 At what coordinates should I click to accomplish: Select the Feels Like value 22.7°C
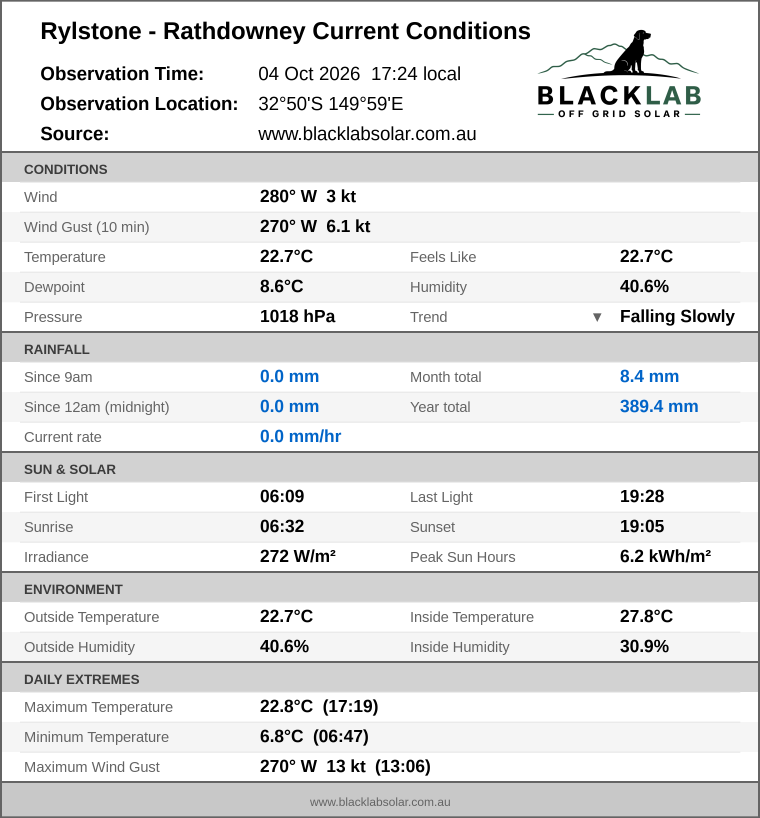(x=646, y=257)
